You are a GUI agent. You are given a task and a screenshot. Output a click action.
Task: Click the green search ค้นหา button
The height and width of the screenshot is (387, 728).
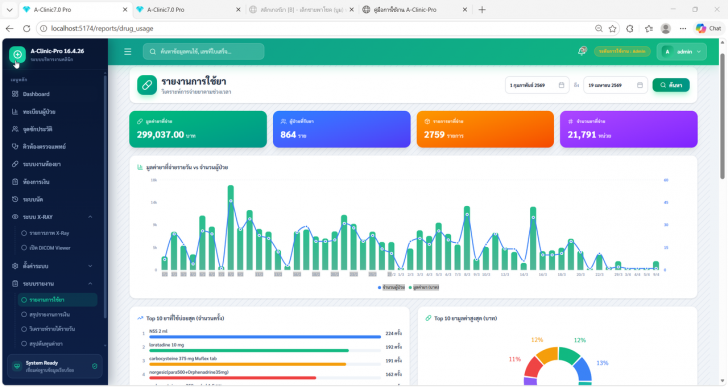click(x=671, y=85)
